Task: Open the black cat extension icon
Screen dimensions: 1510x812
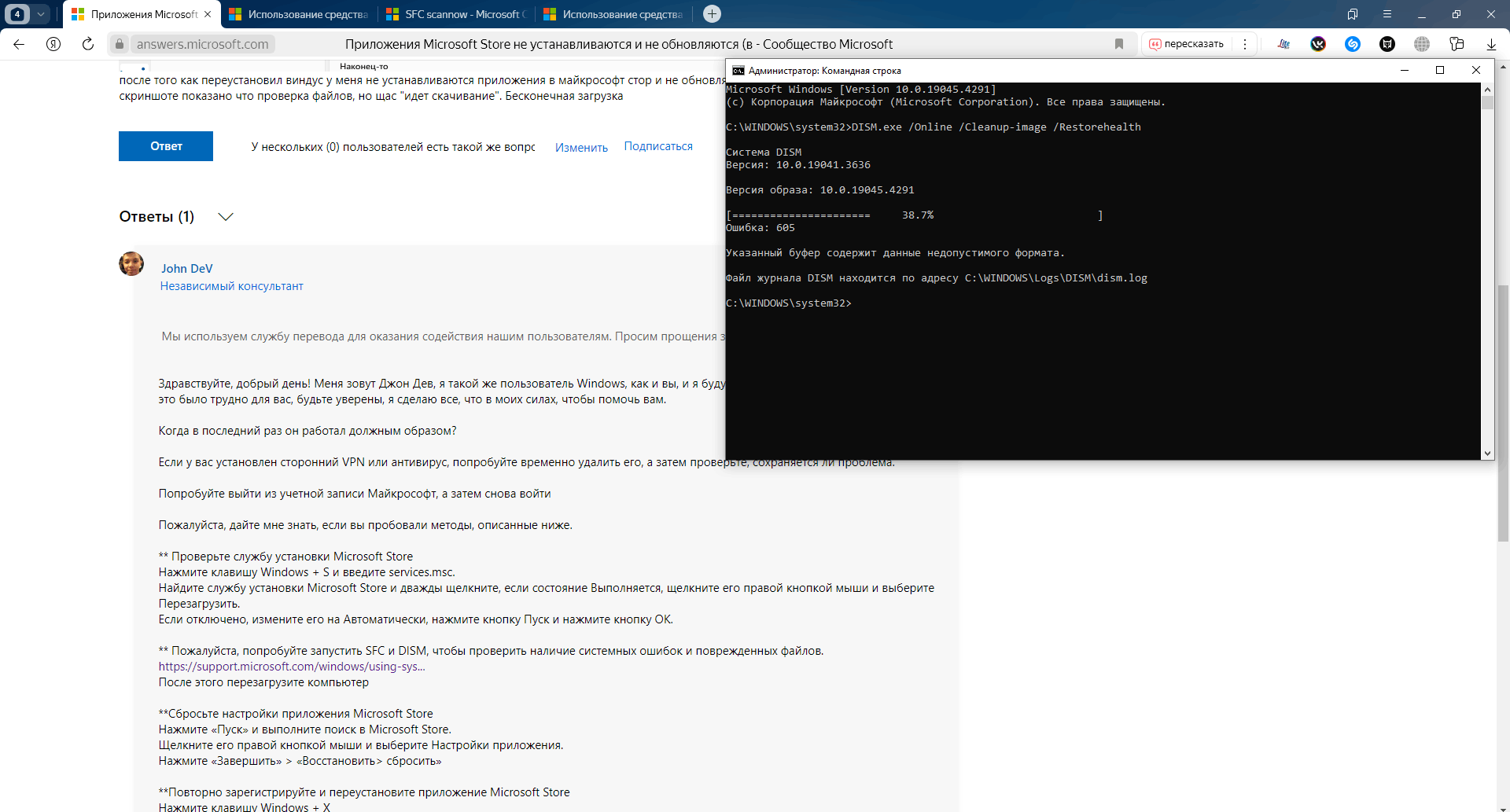Action: (1387, 44)
